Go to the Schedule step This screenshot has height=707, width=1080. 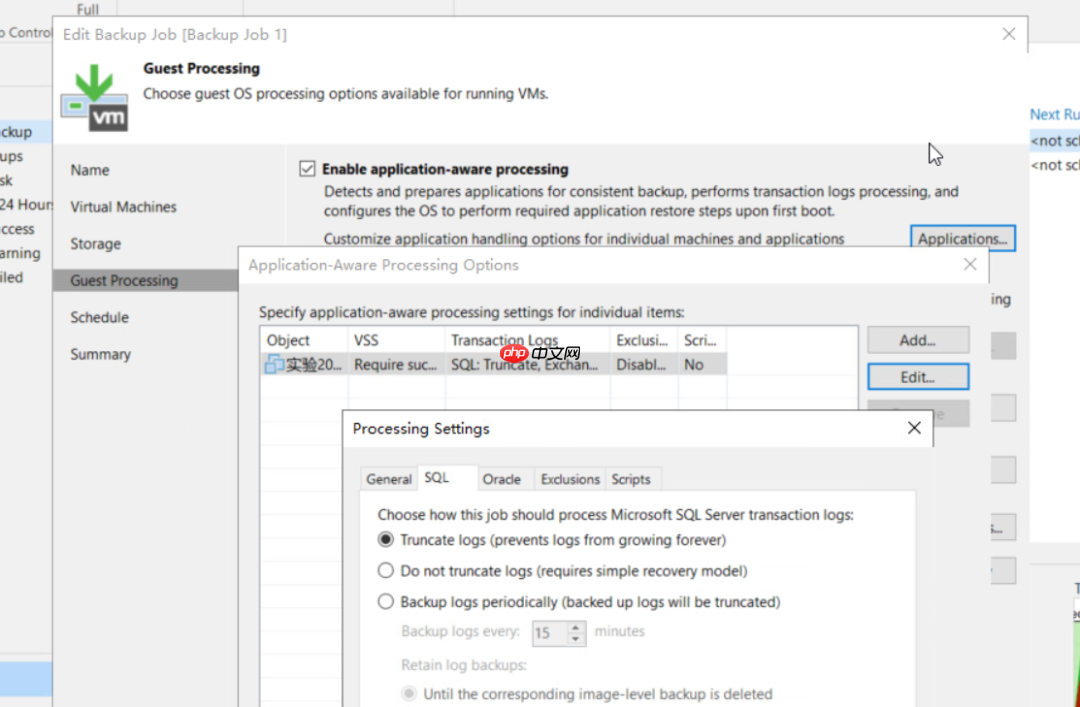tap(100, 317)
